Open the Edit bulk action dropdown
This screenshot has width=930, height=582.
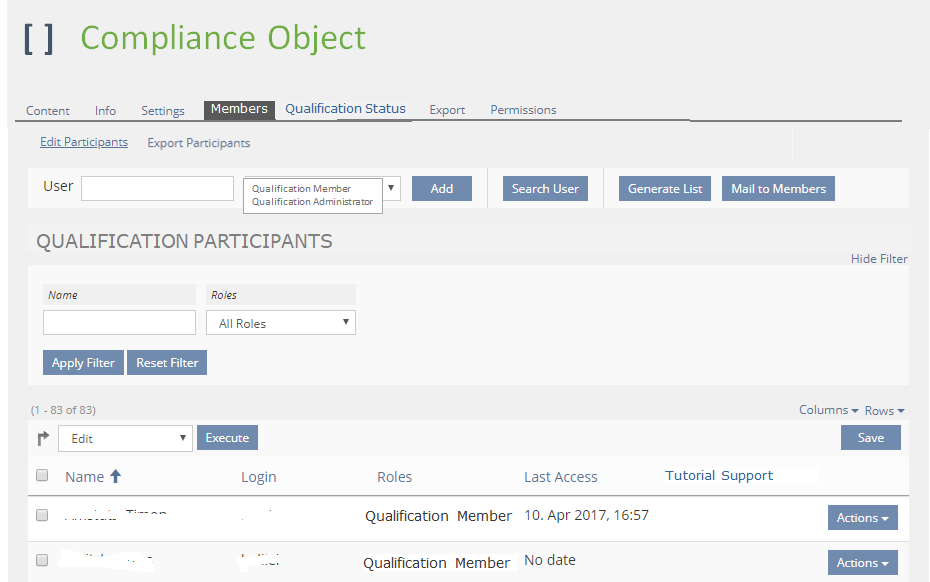pyautogui.click(x=125, y=438)
